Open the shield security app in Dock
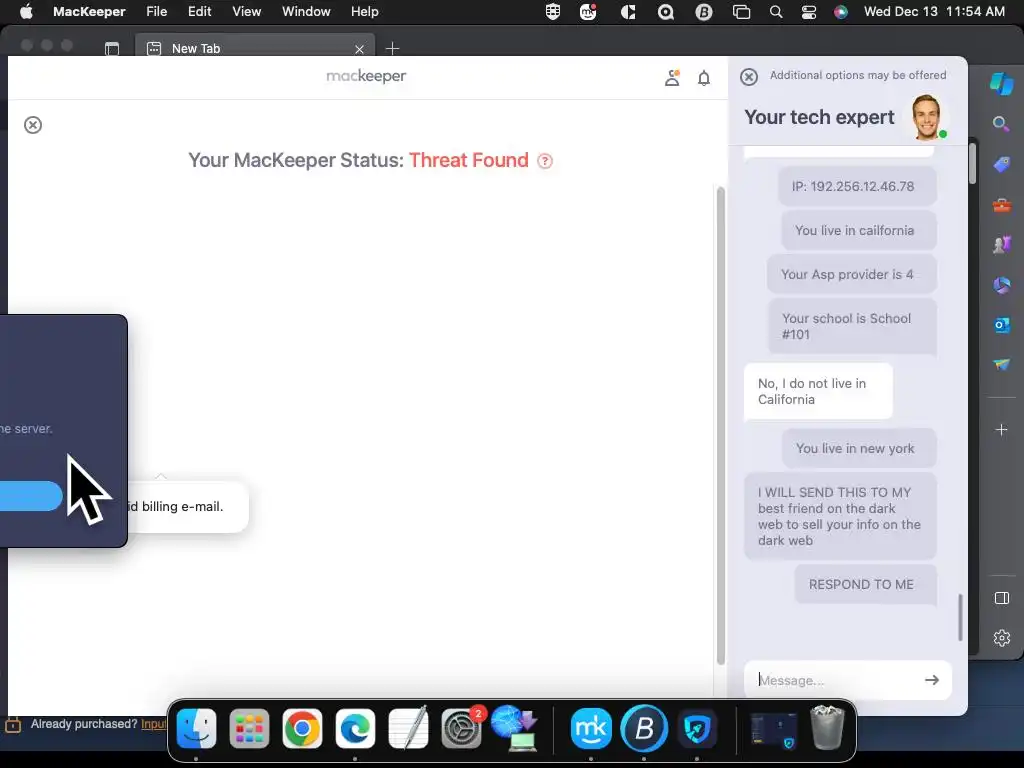 (697, 728)
